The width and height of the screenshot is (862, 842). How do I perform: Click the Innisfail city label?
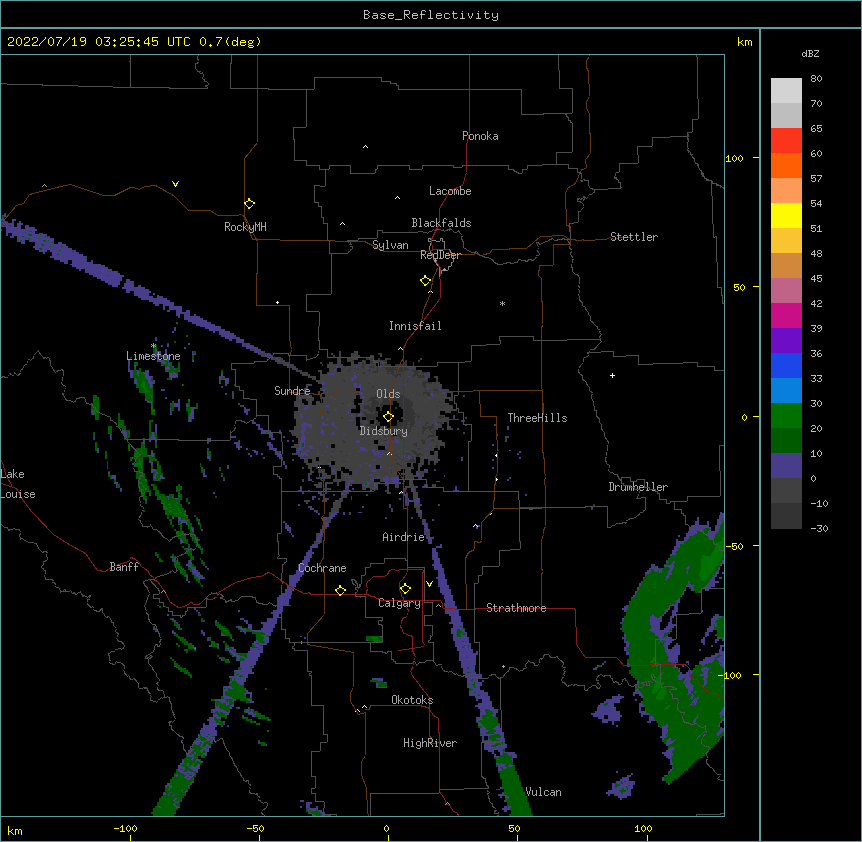pos(415,326)
